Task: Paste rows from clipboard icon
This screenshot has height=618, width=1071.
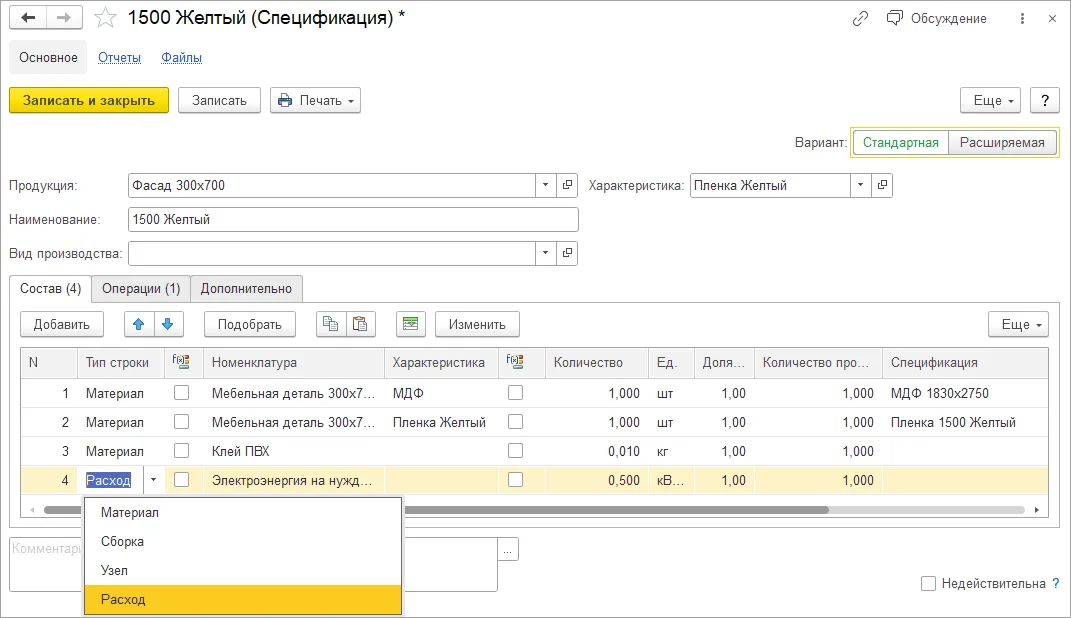Action: coord(360,324)
